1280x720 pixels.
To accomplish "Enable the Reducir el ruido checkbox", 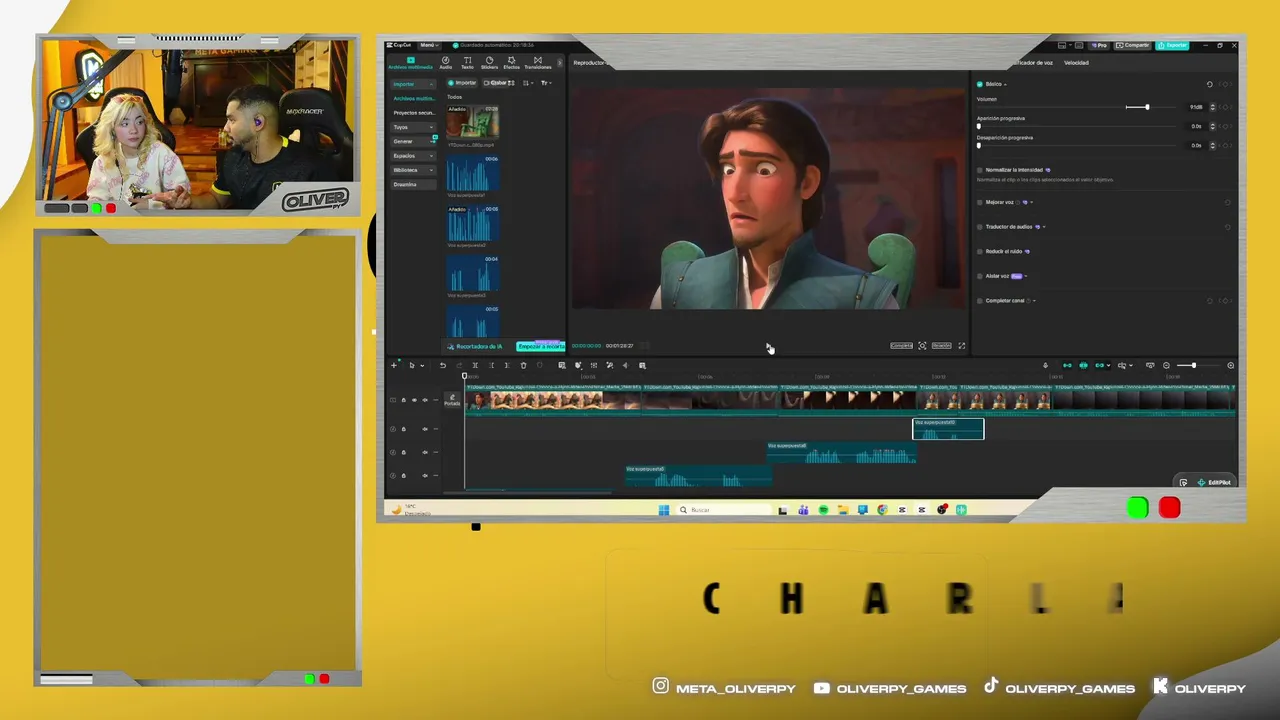I will click(x=979, y=251).
